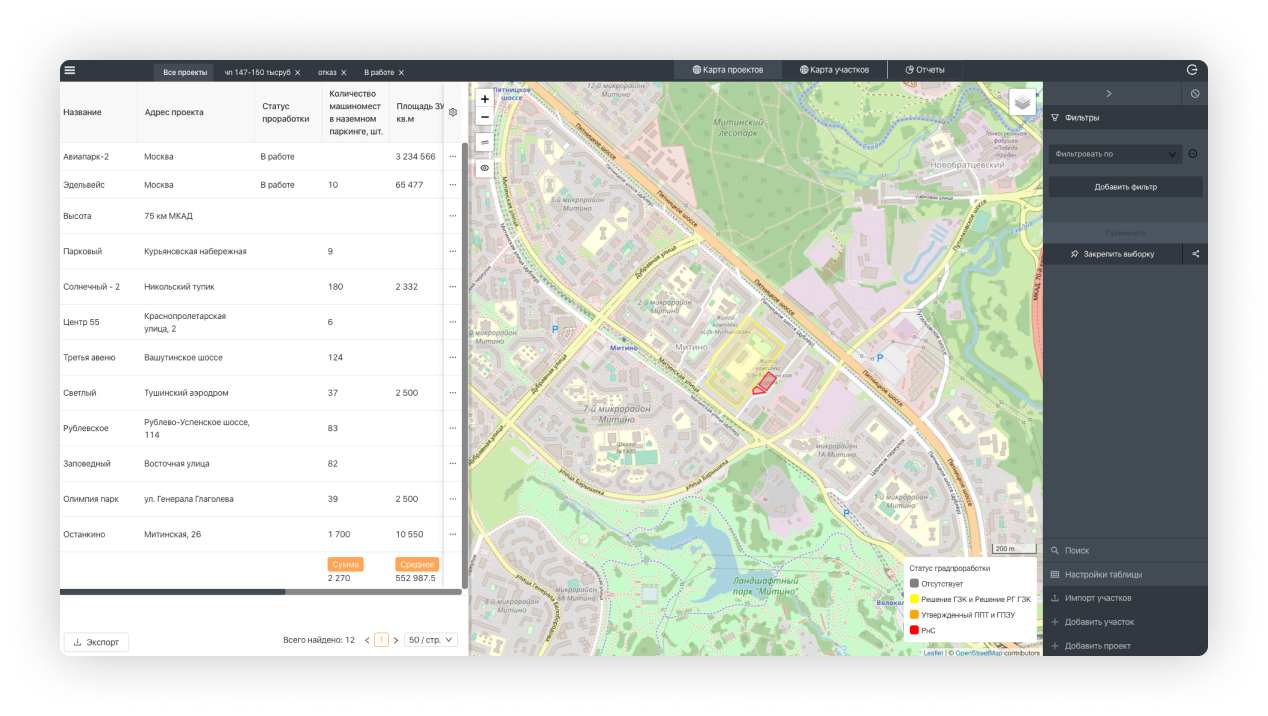
Task: Select page 1 in pagination
Action: pos(381,640)
